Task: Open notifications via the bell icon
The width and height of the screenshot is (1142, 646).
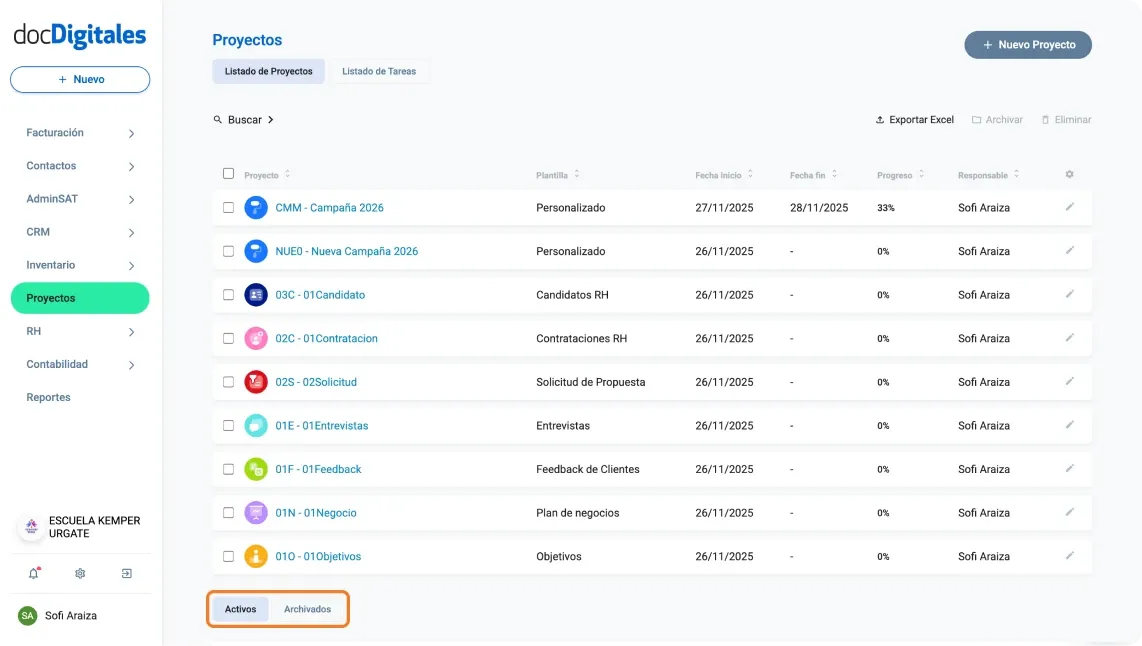Action: pos(33,573)
